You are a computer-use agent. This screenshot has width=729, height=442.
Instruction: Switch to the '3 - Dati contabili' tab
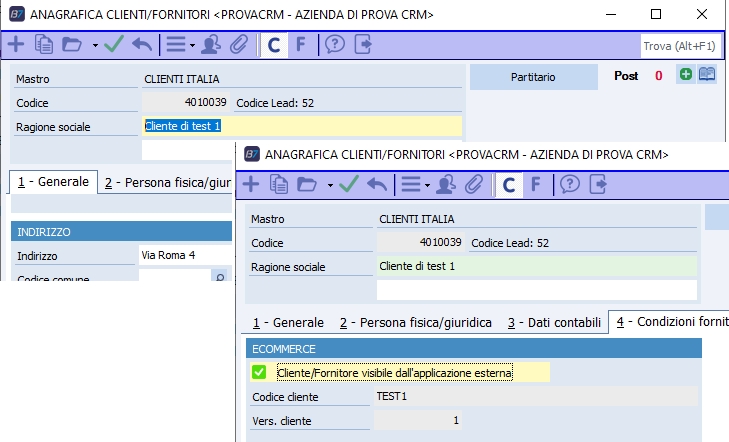click(553, 322)
